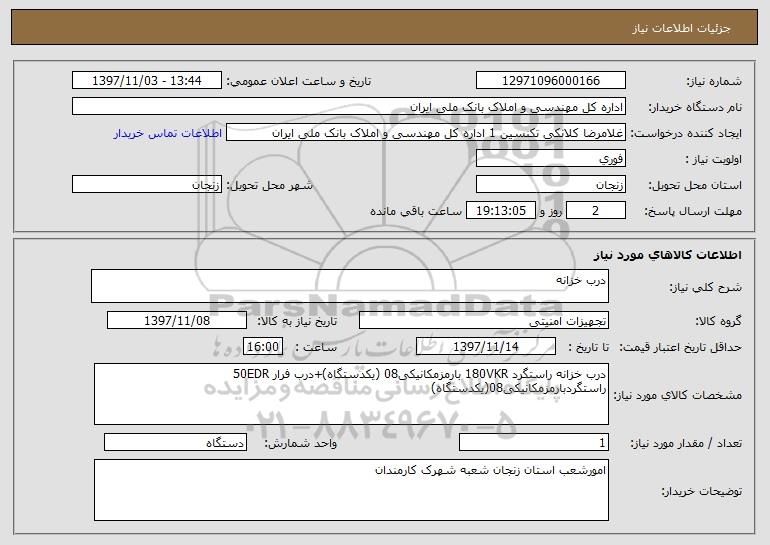Click the label اولویت نیاز

click(714, 160)
